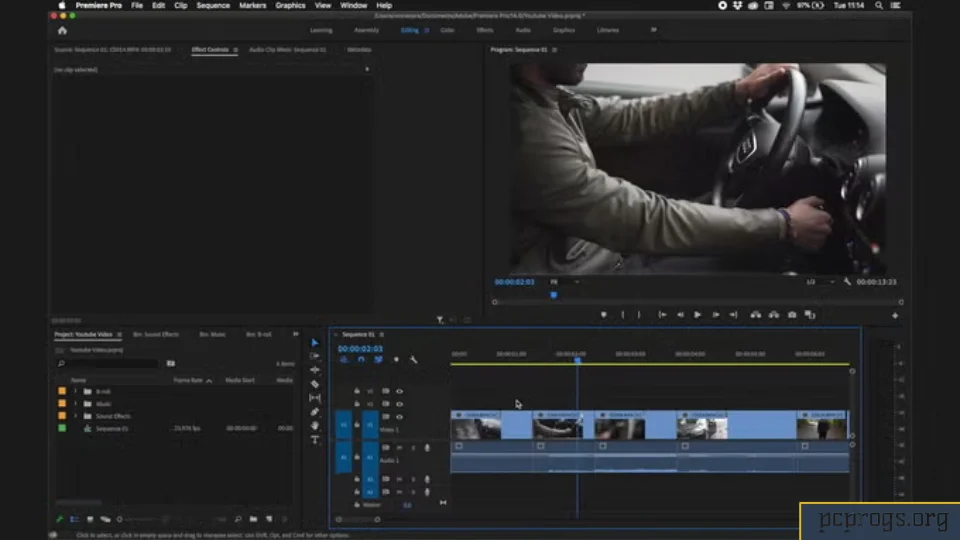Select the Selection tool arrow
Image resolution: width=960 pixels, height=540 pixels.
[315, 343]
